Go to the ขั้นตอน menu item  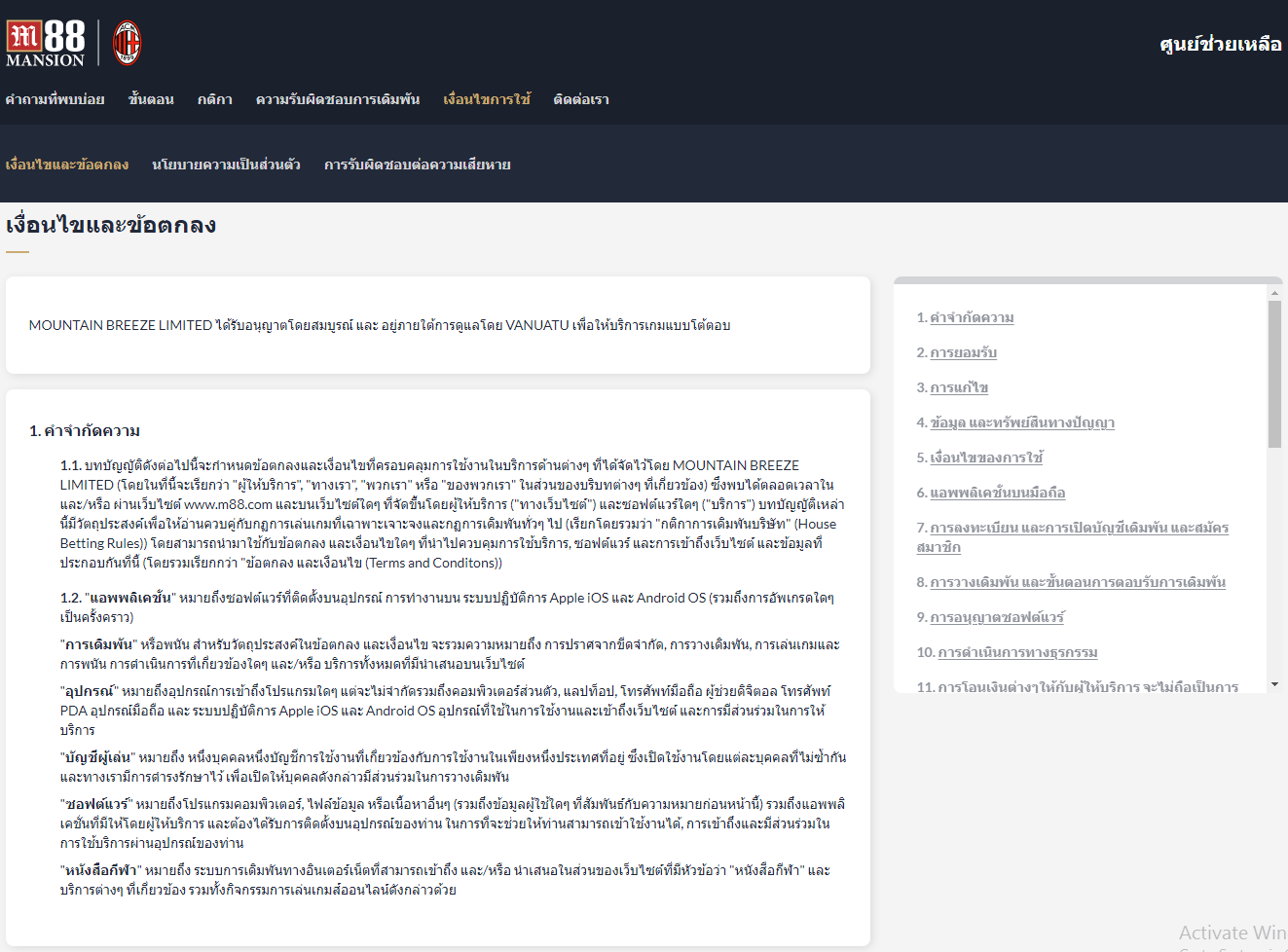[x=151, y=99]
